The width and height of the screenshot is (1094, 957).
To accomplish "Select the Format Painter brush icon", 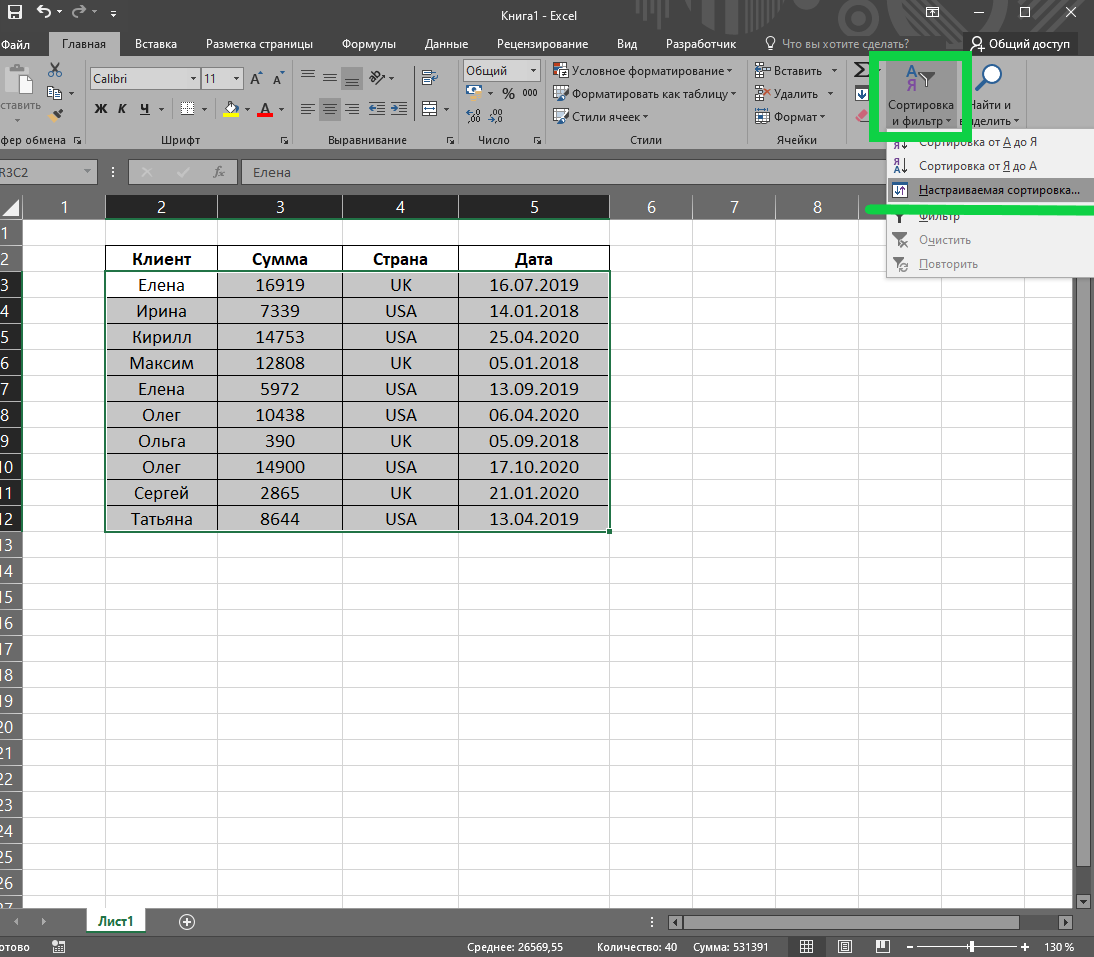I will click(x=55, y=116).
